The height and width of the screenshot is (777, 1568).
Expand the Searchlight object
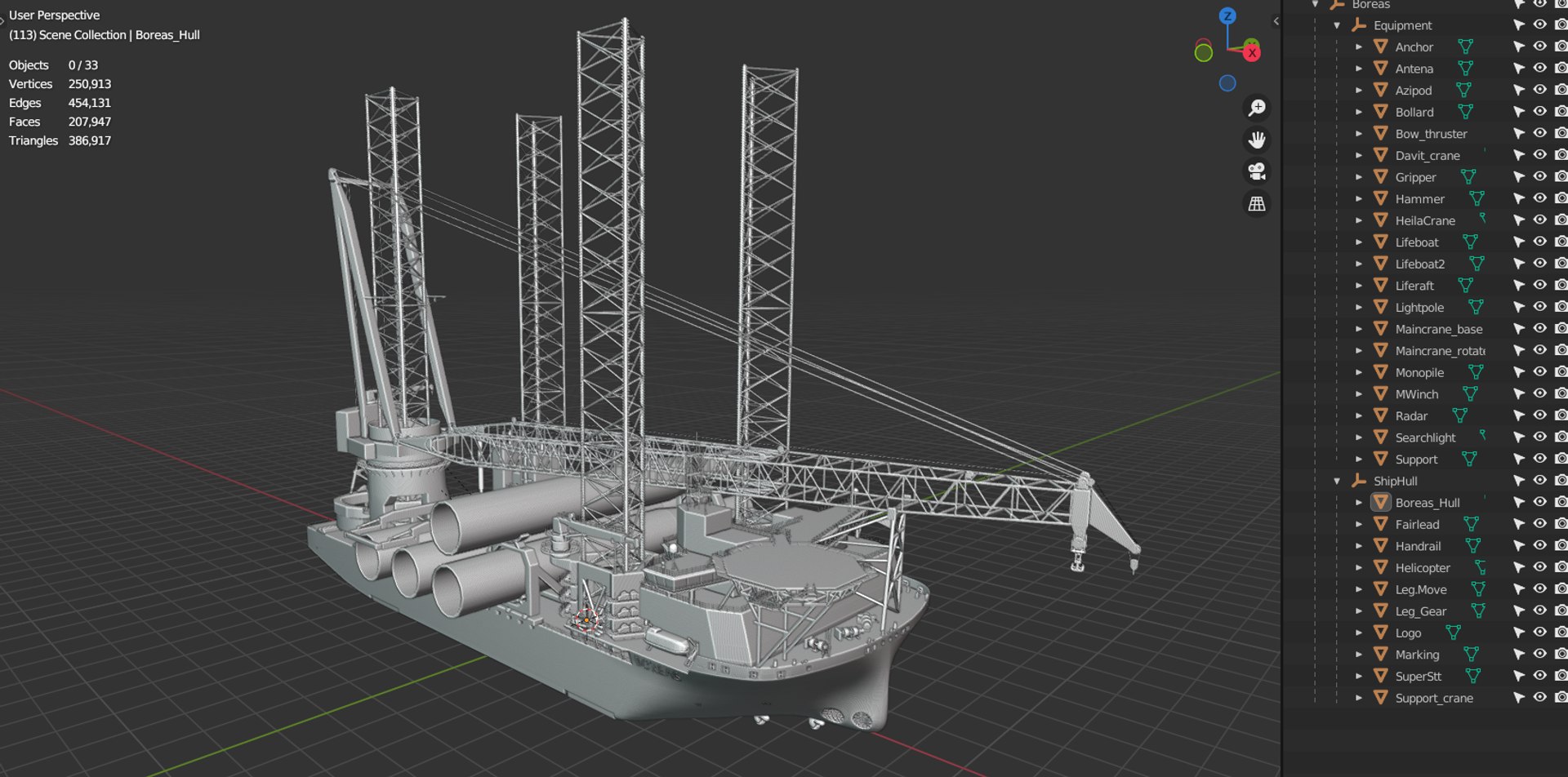1359,437
